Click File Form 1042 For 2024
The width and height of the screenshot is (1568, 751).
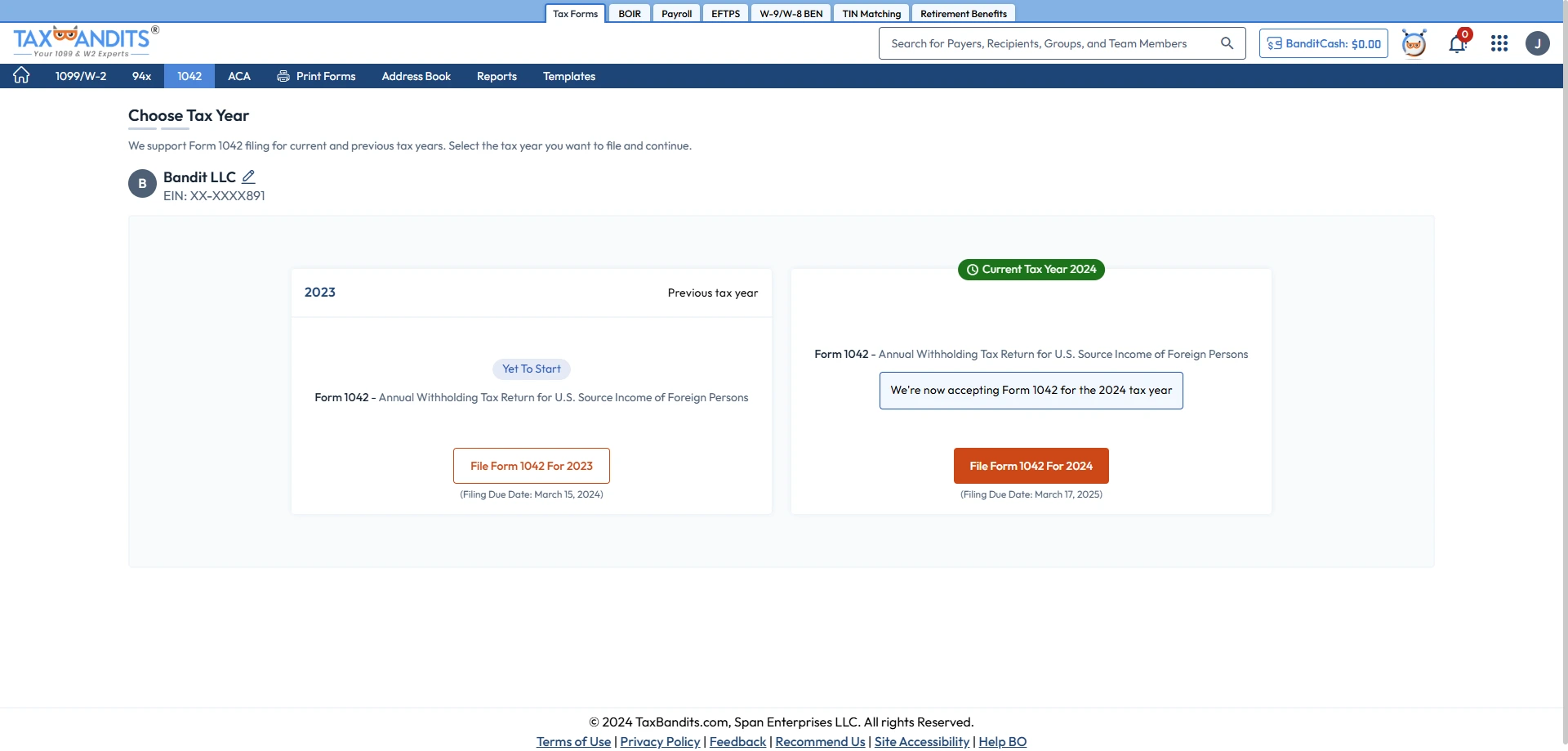tap(1031, 466)
